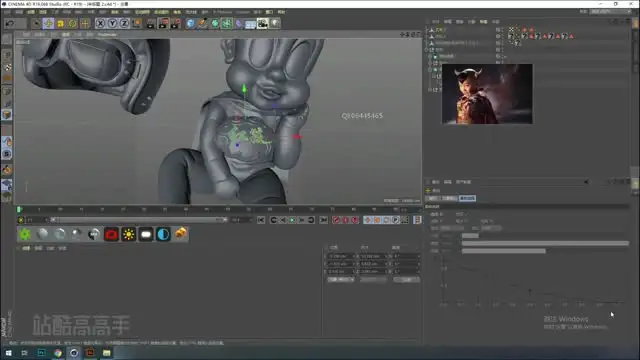Click the current frame input field
Image resolution: width=640 pixels, height=360 pixels.
pyautogui.click(x=36, y=220)
